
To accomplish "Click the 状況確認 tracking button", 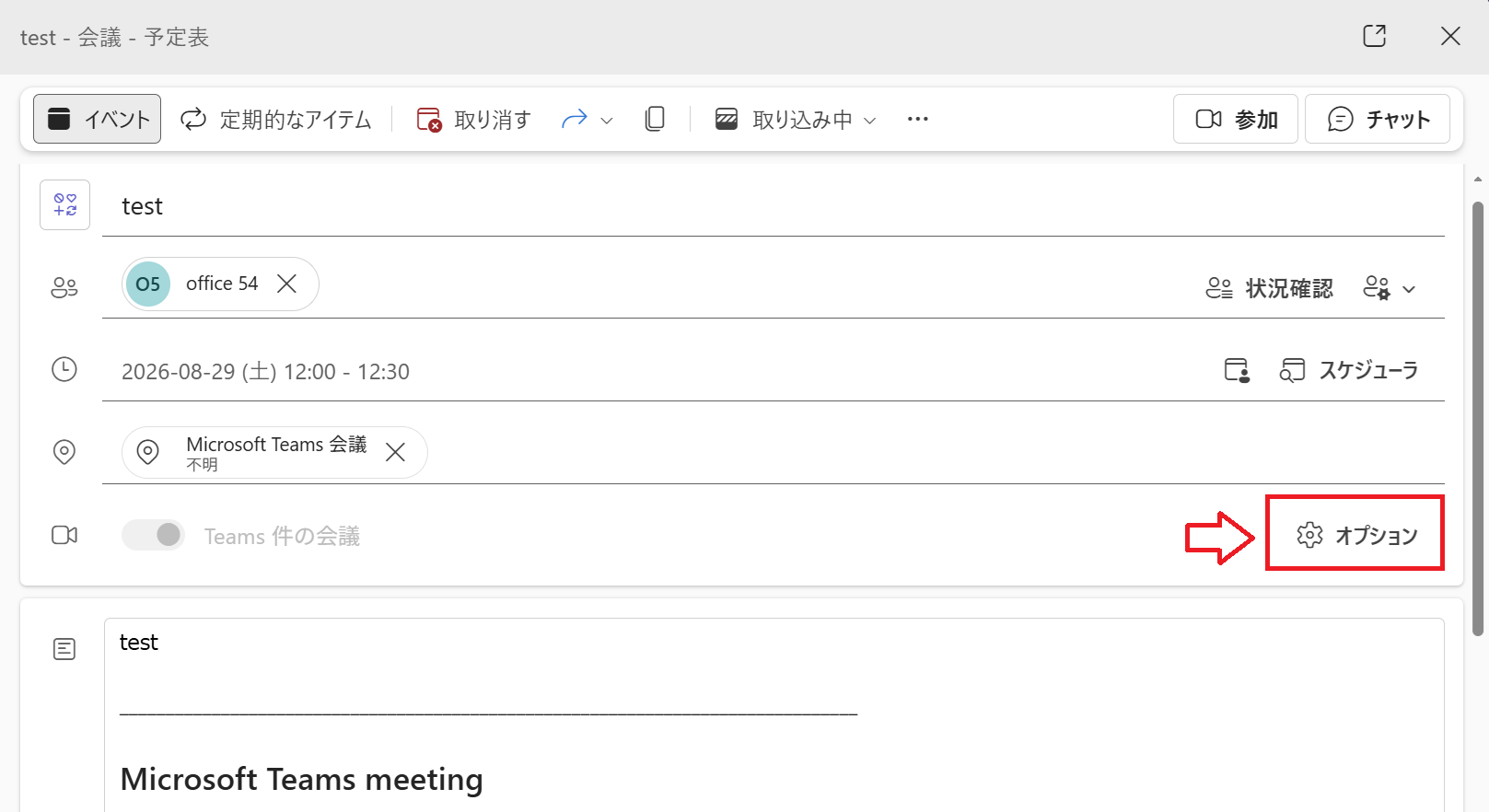I will click(1269, 288).
